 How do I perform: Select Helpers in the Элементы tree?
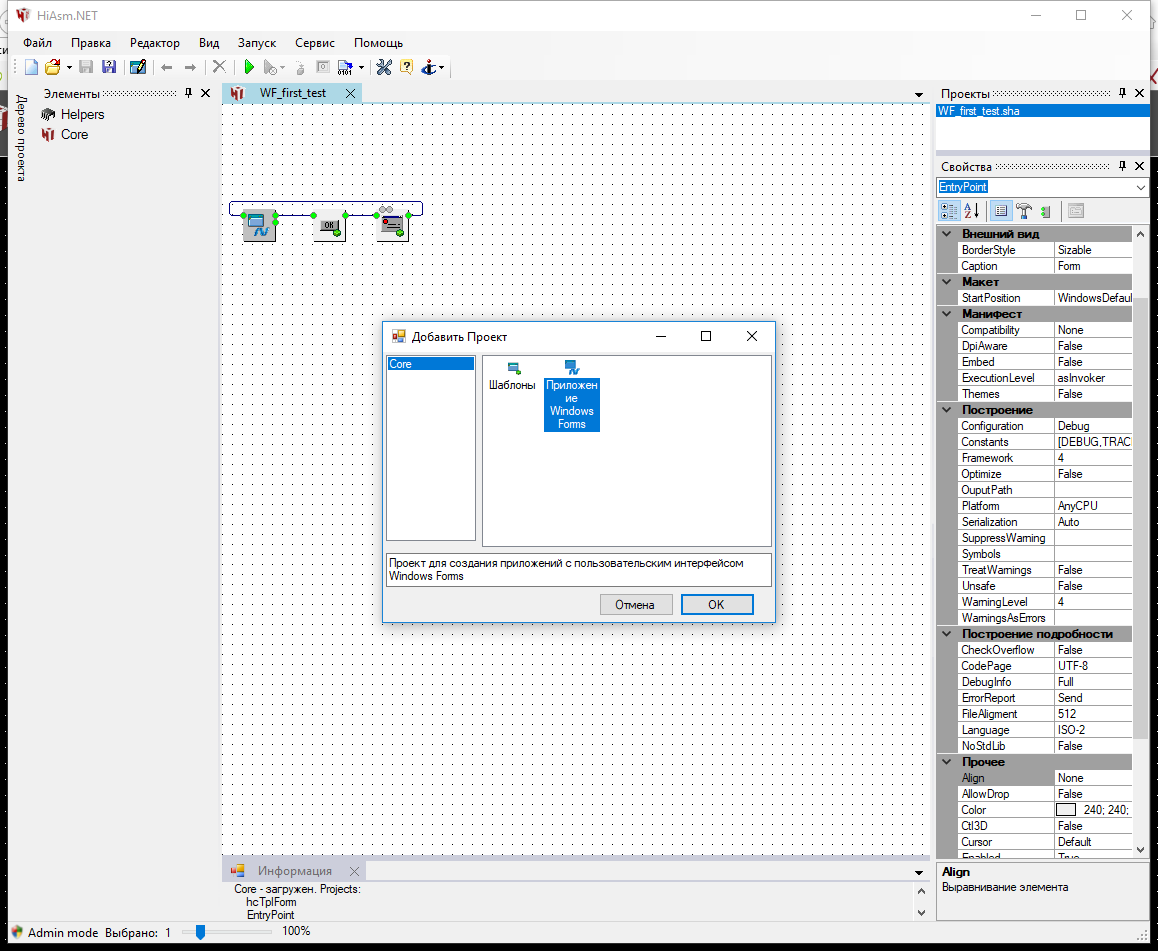point(82,114)
